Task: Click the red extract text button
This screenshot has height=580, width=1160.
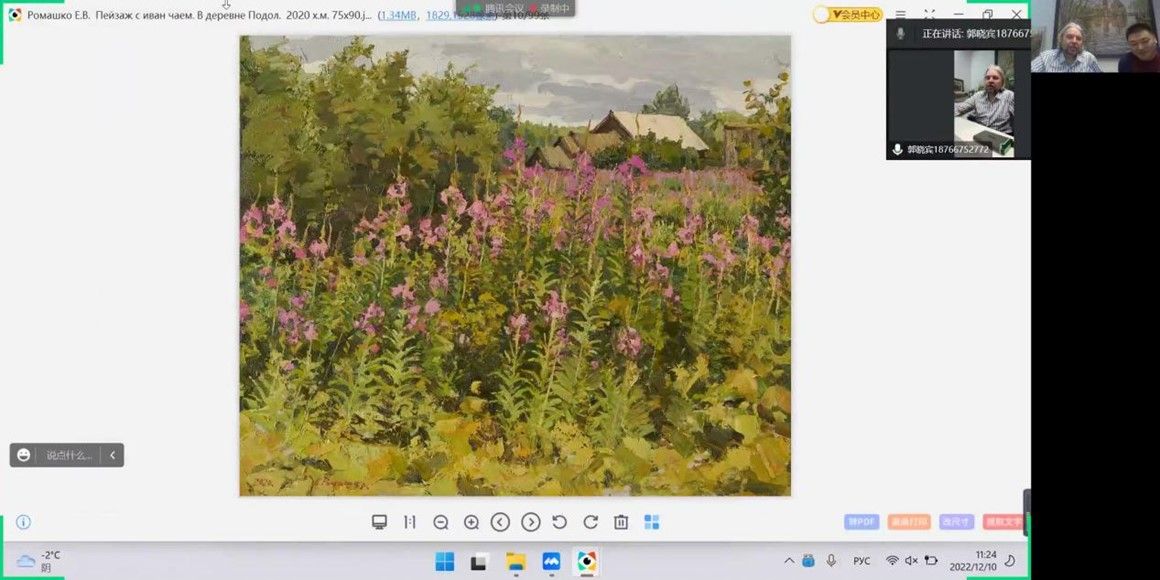Action: 1004,522
